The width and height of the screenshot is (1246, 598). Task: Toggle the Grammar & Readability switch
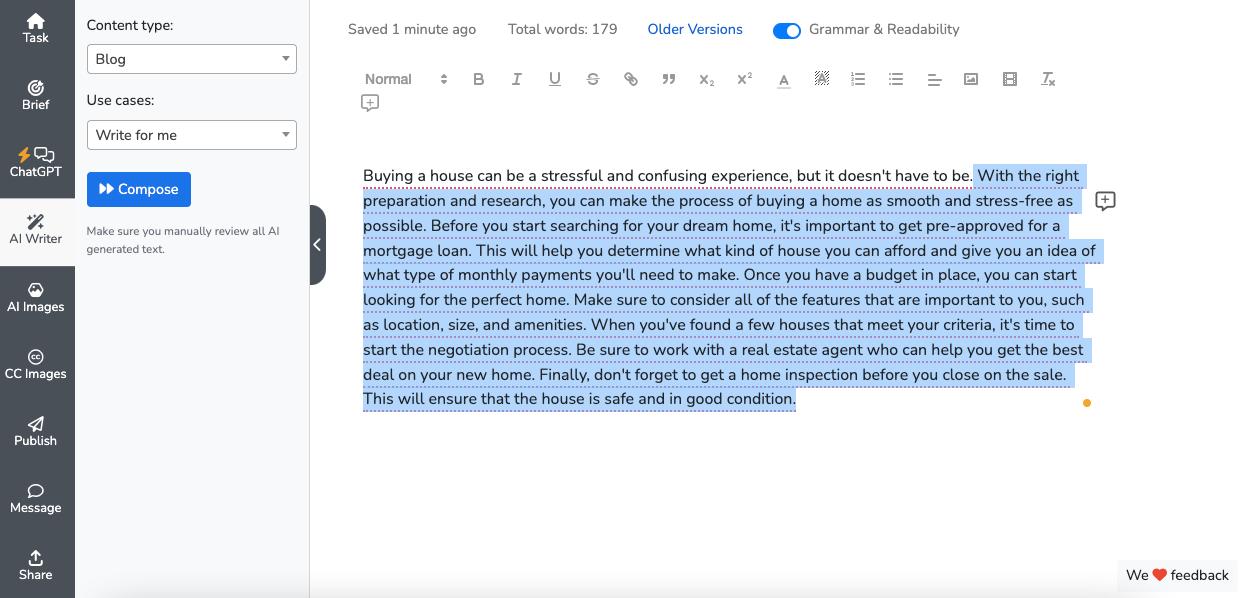pyautogui.click(x=787, y=31)
